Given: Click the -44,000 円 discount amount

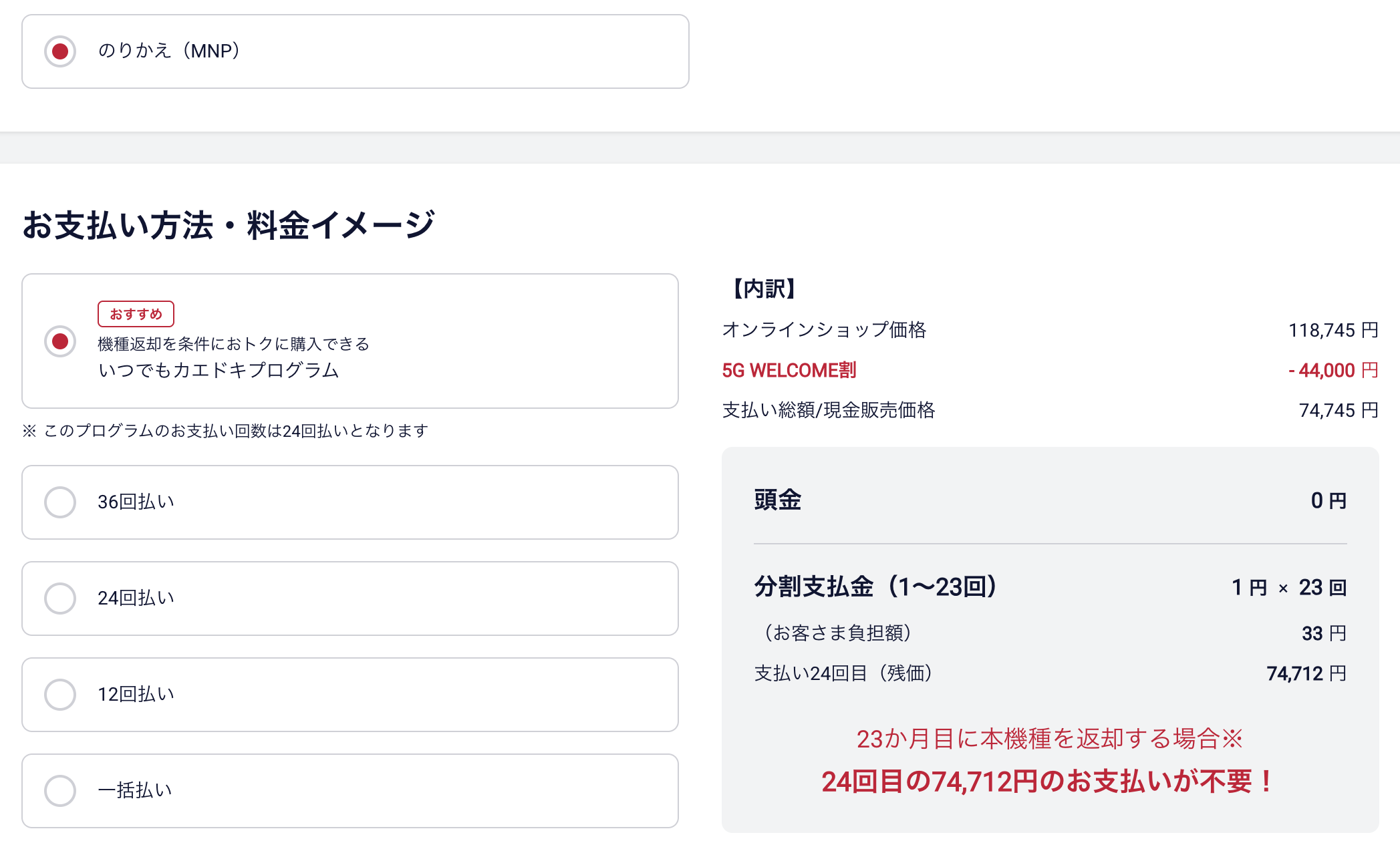Looking at the screenshot, I should (x=1333, y=370).
